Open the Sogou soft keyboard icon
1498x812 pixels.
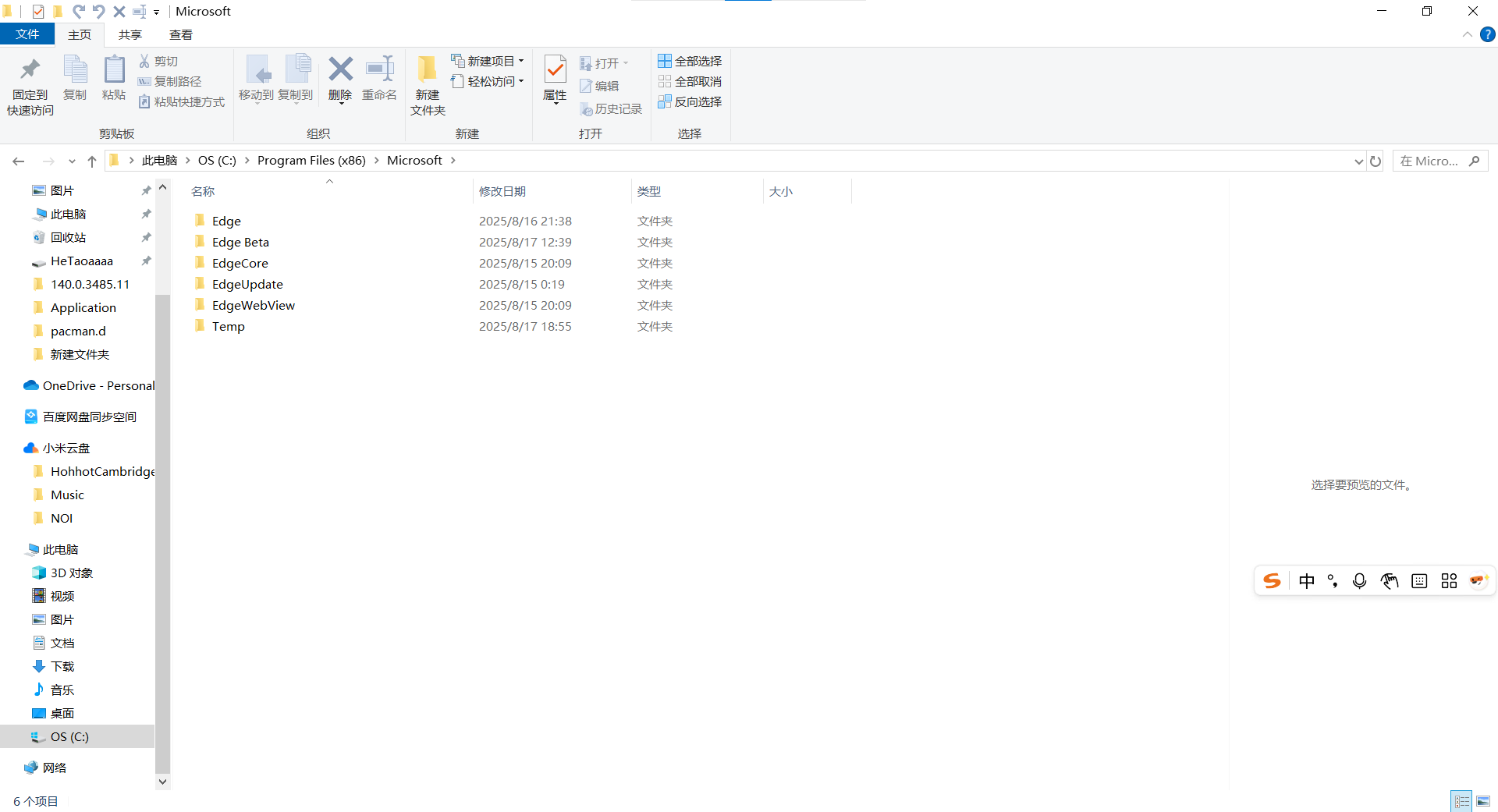(x=1419, y=581)
